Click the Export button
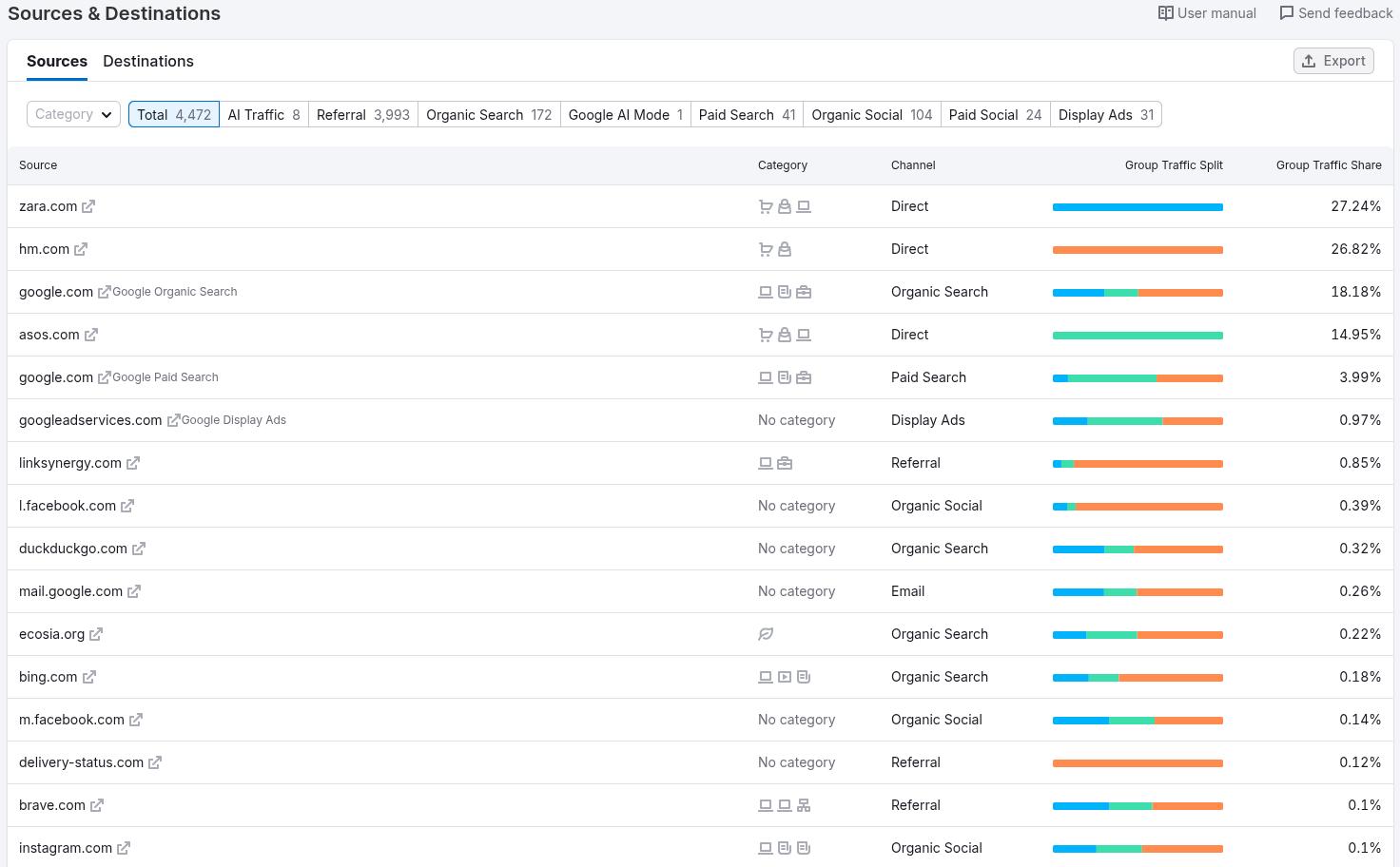This screenshot has height=867, width=1400. [x=1333, y=61]
